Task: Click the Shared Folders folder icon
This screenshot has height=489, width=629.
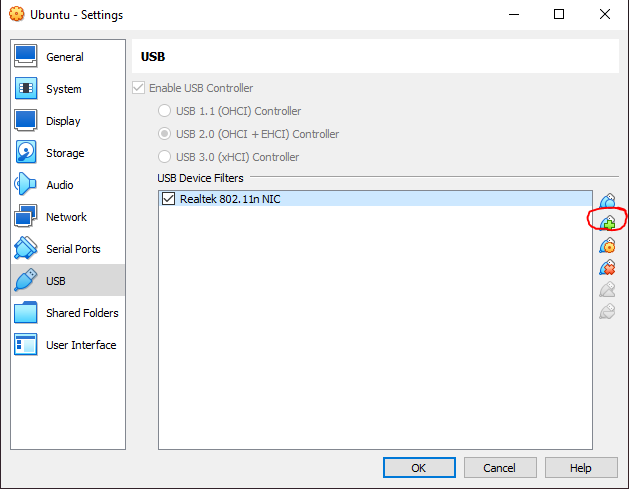Action: (26, 312)
